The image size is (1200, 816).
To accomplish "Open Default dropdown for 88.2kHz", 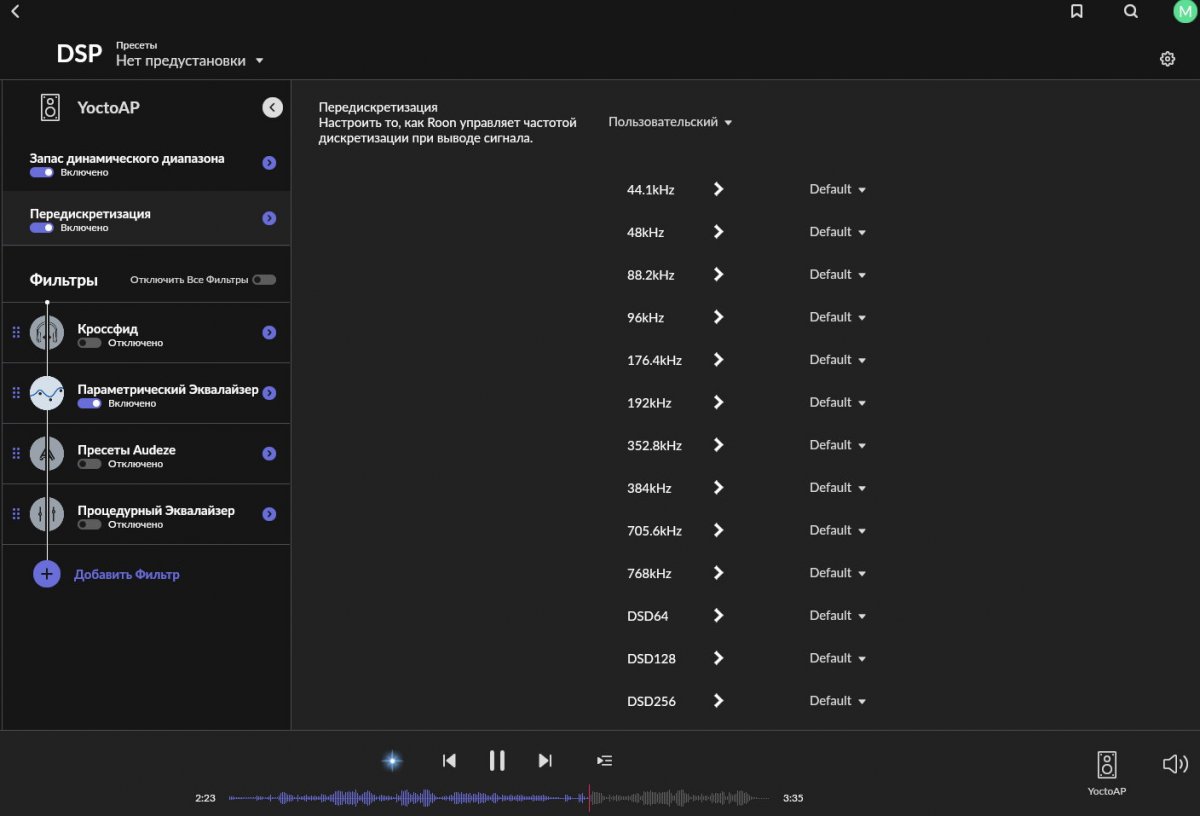I will (x=837, y=274).
